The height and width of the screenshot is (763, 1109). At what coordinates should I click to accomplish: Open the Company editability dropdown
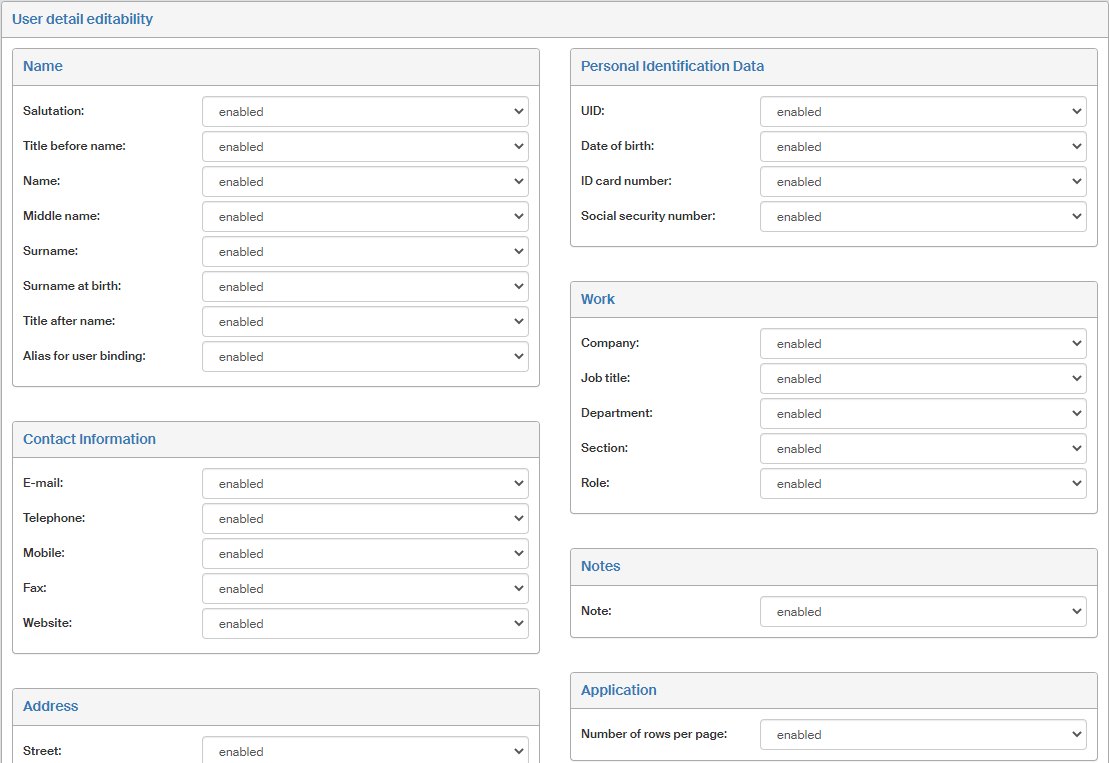click(x=923, y=344)
